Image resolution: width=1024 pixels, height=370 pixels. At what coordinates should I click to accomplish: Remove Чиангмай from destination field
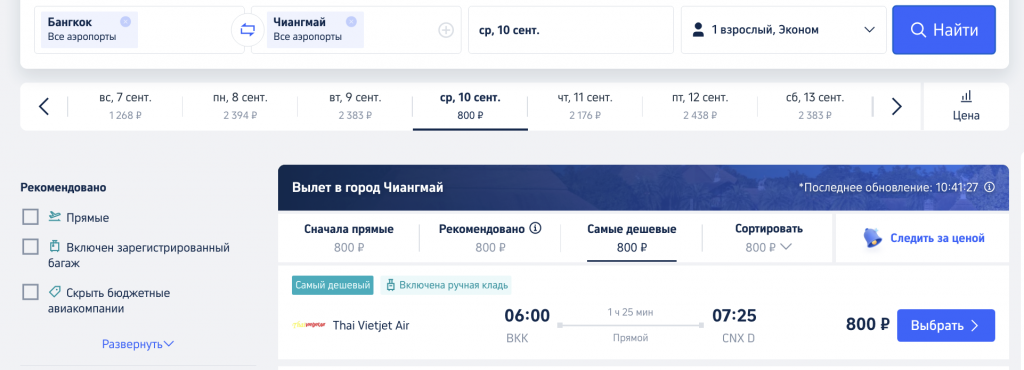click(x=351, y=22)
